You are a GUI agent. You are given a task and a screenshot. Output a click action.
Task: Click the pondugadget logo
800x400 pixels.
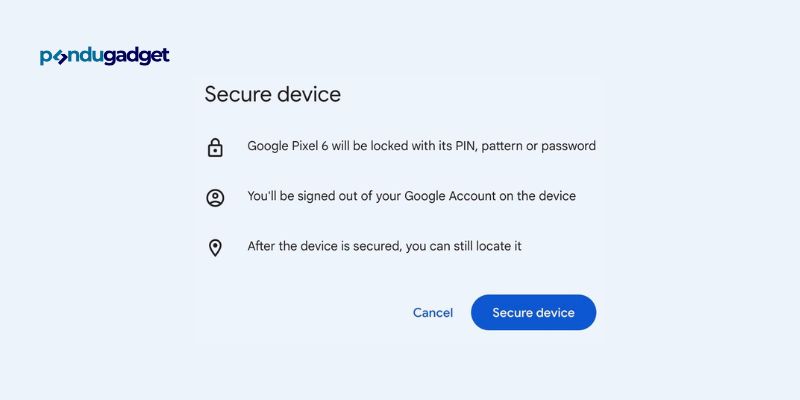click(105, 56)
